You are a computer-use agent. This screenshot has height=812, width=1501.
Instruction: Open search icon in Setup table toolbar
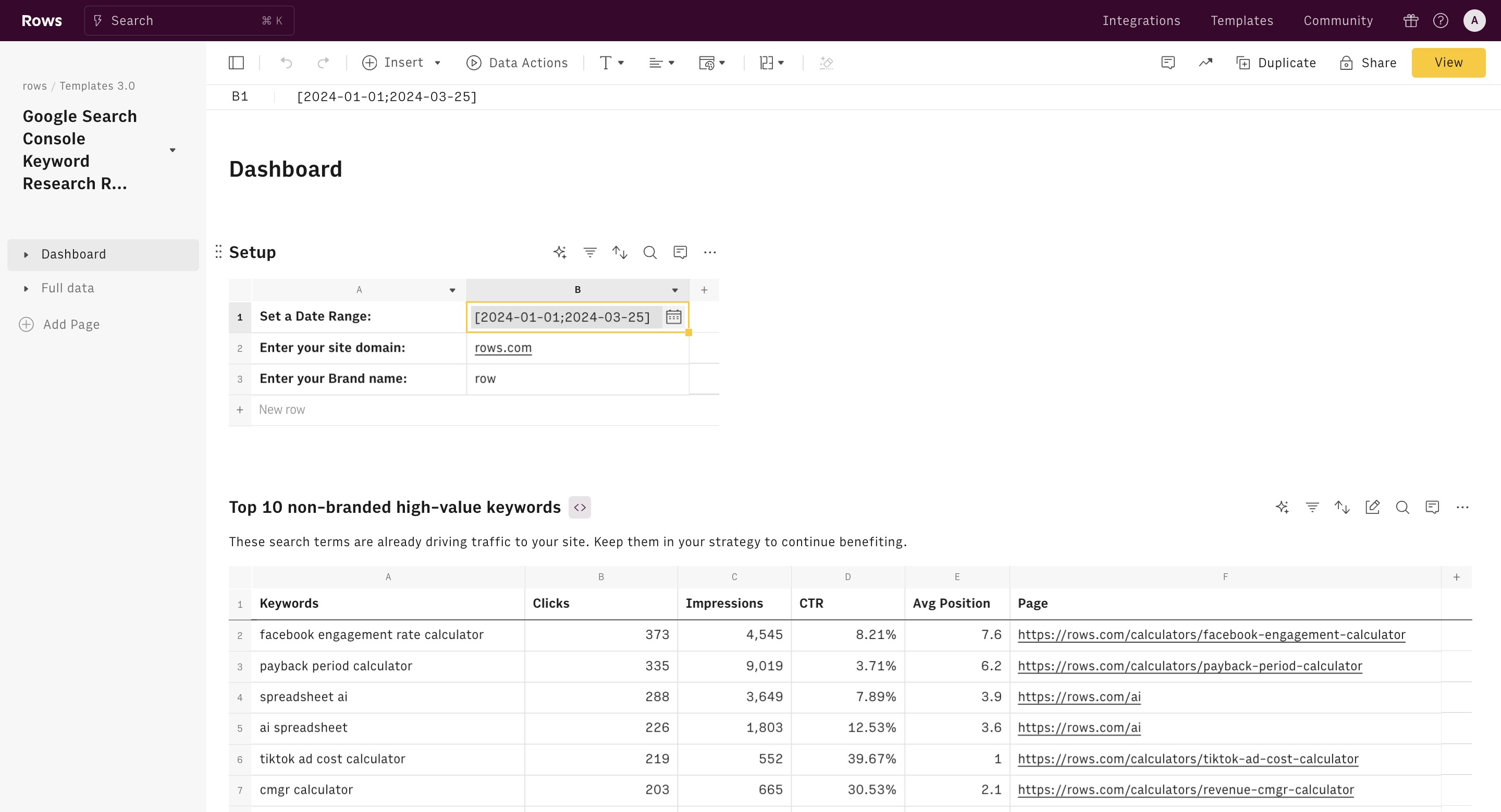[x=650, y=252]
